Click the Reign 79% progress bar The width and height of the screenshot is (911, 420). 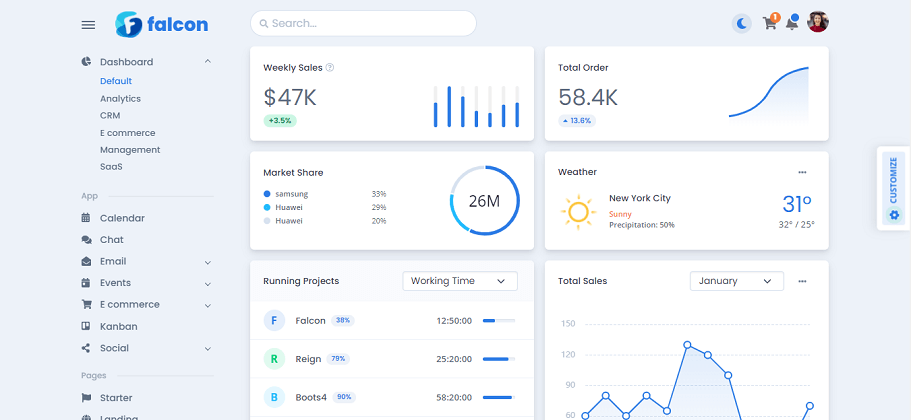pos(498,359)
